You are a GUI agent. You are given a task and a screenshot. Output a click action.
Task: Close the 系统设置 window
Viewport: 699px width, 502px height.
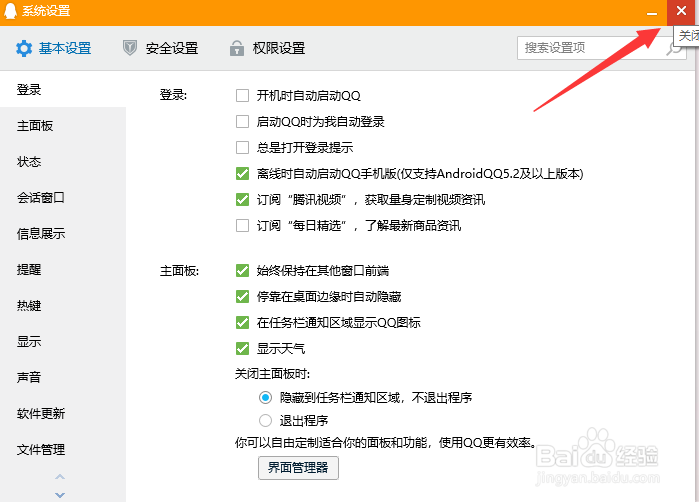(681, 12)
